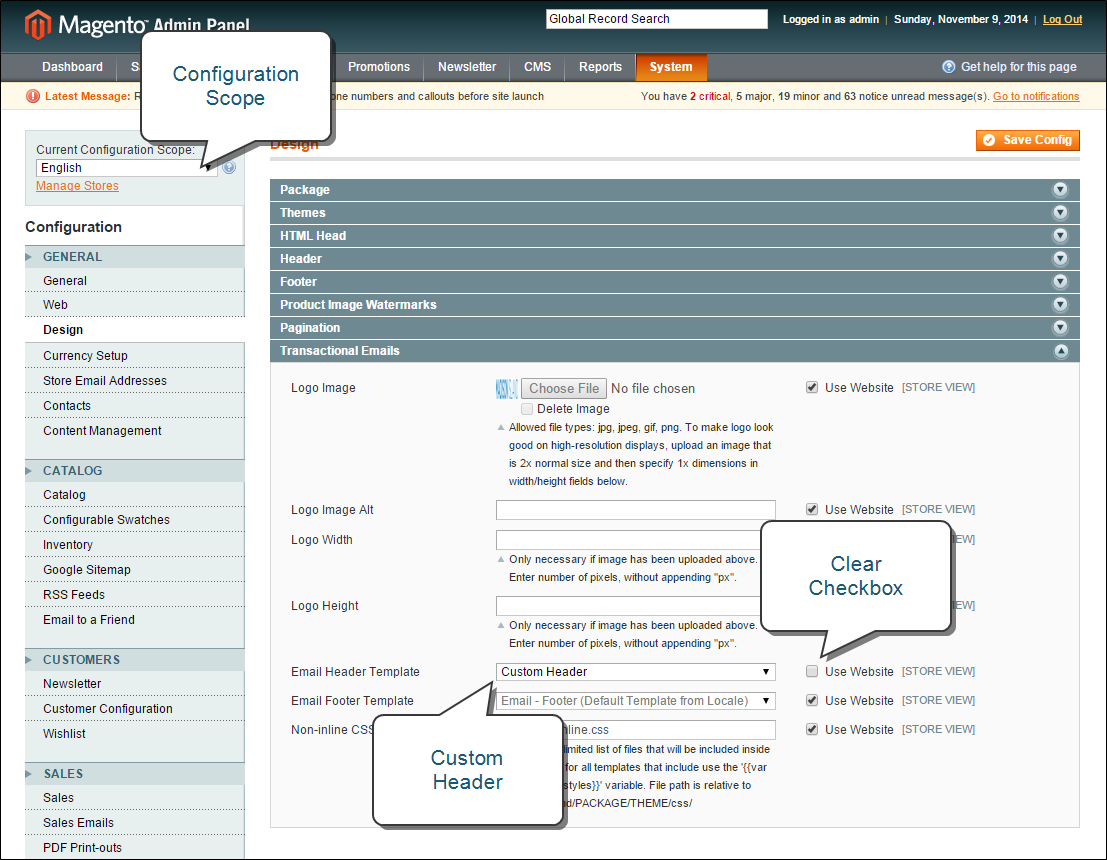Open the Store Email Addresses tab
This screenshot has height=860, width=1107.
(x=135, y=381)
